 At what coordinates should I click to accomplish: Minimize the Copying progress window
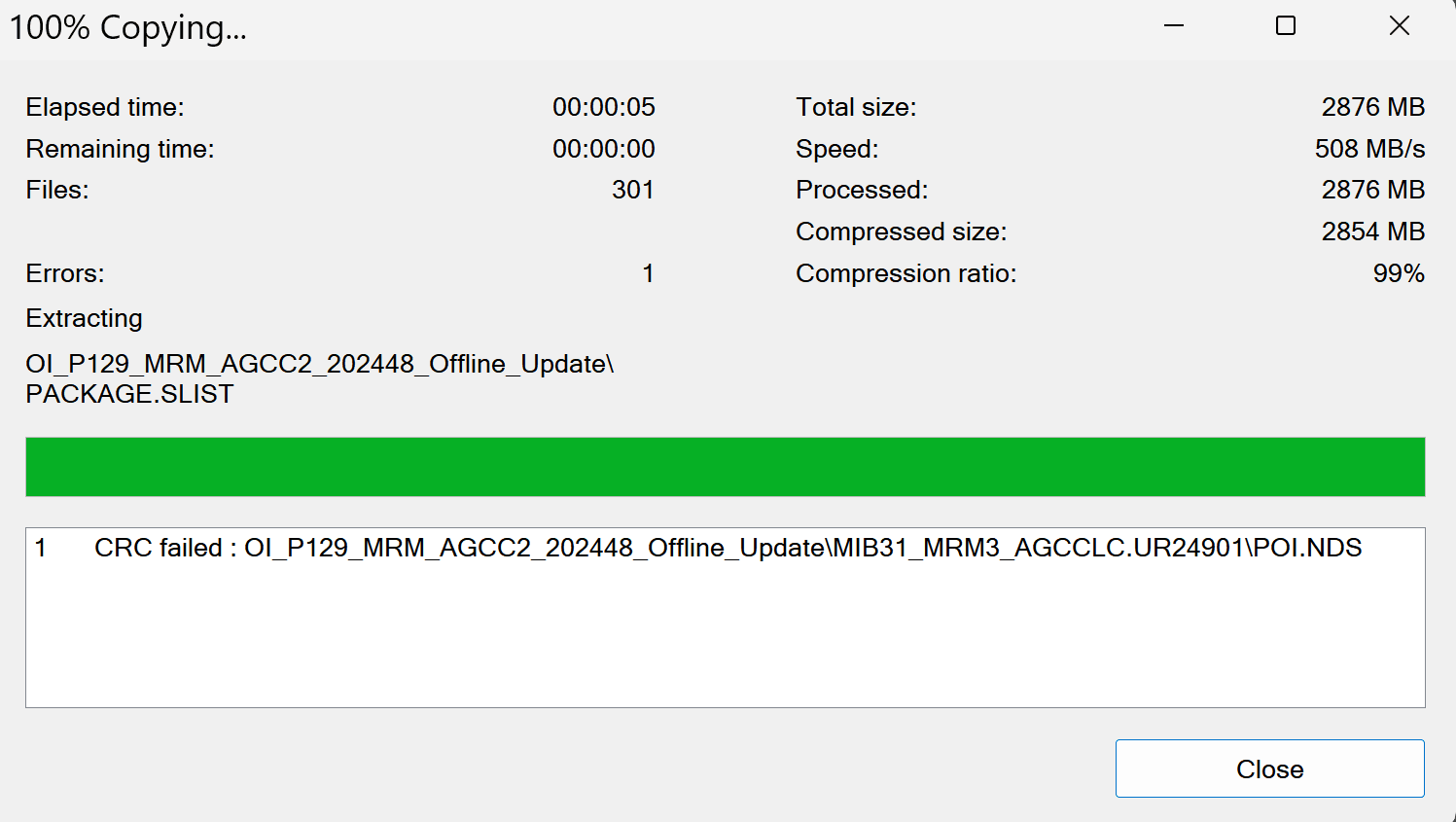pos(1174,26)
